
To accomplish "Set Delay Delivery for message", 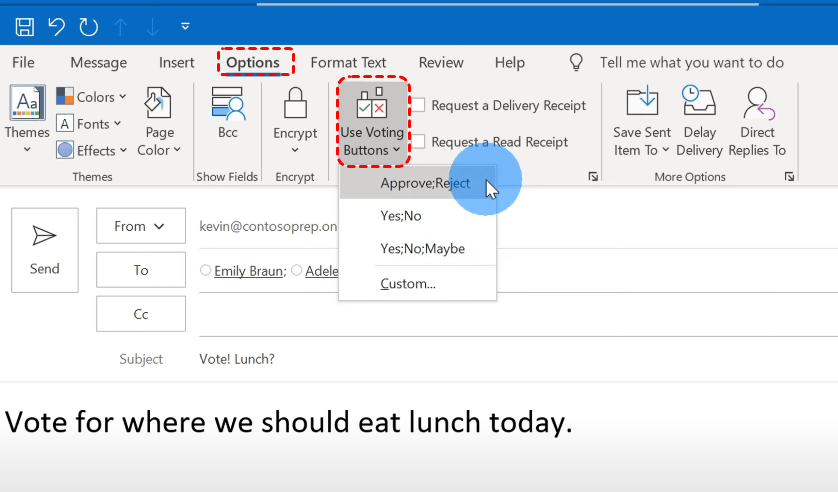I will [x=700, y=121].
